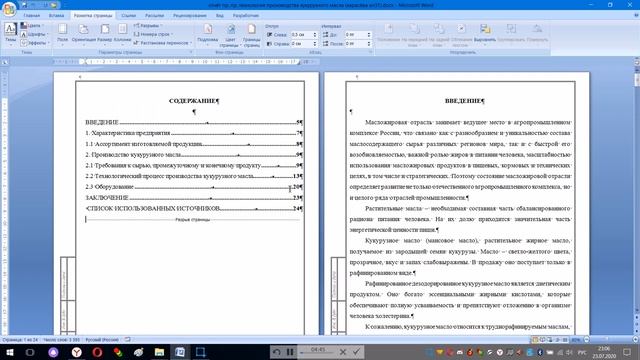Pause the screen recording
Viewport: 640px width, 360px height.
(290, 352)
